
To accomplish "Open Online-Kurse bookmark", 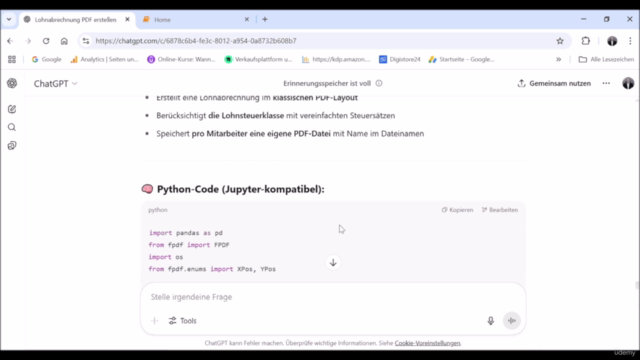I will click(181, 59).
